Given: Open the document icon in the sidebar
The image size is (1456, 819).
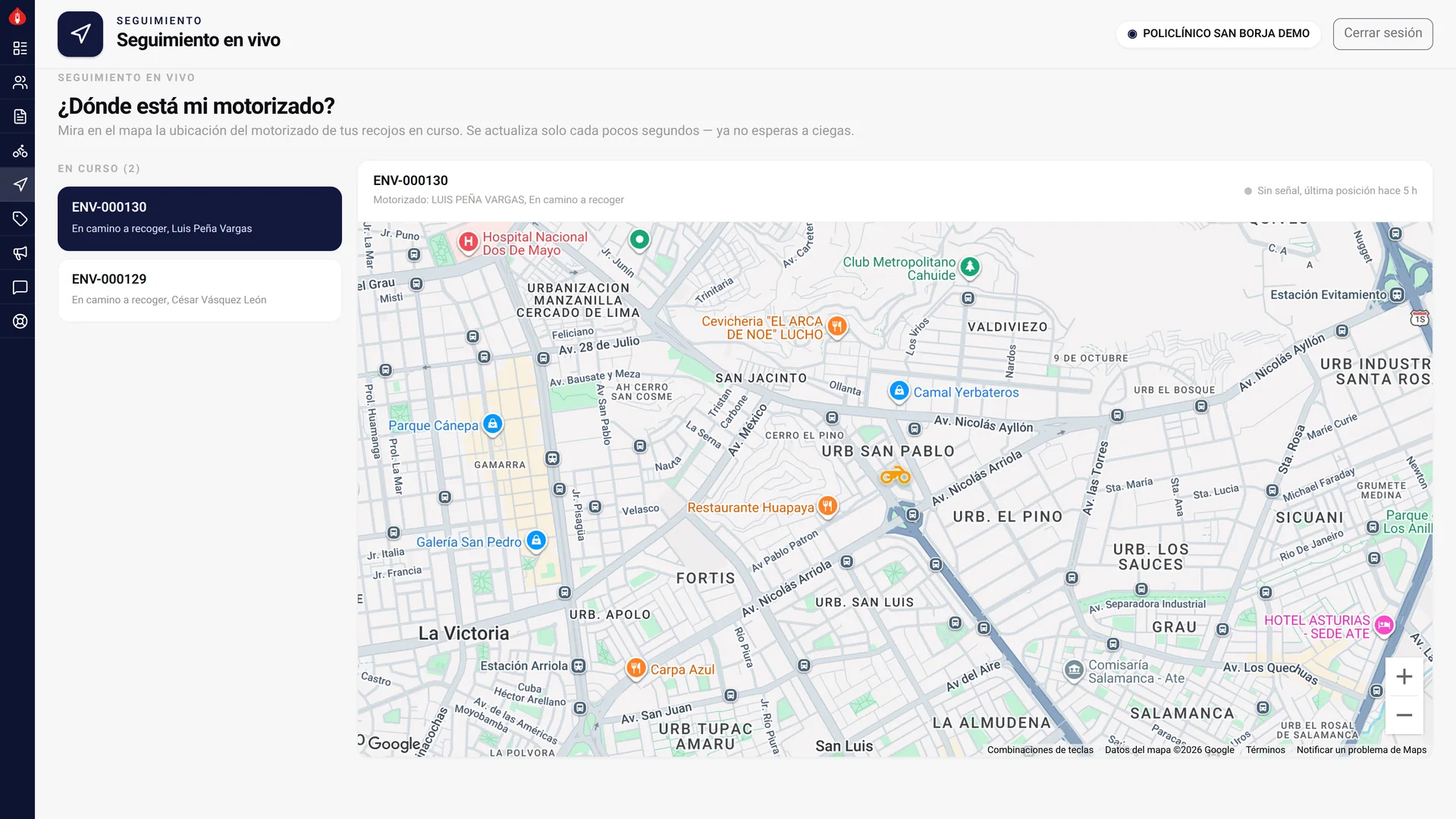Looking at the screenshot, I should click(x=20, y=117).
